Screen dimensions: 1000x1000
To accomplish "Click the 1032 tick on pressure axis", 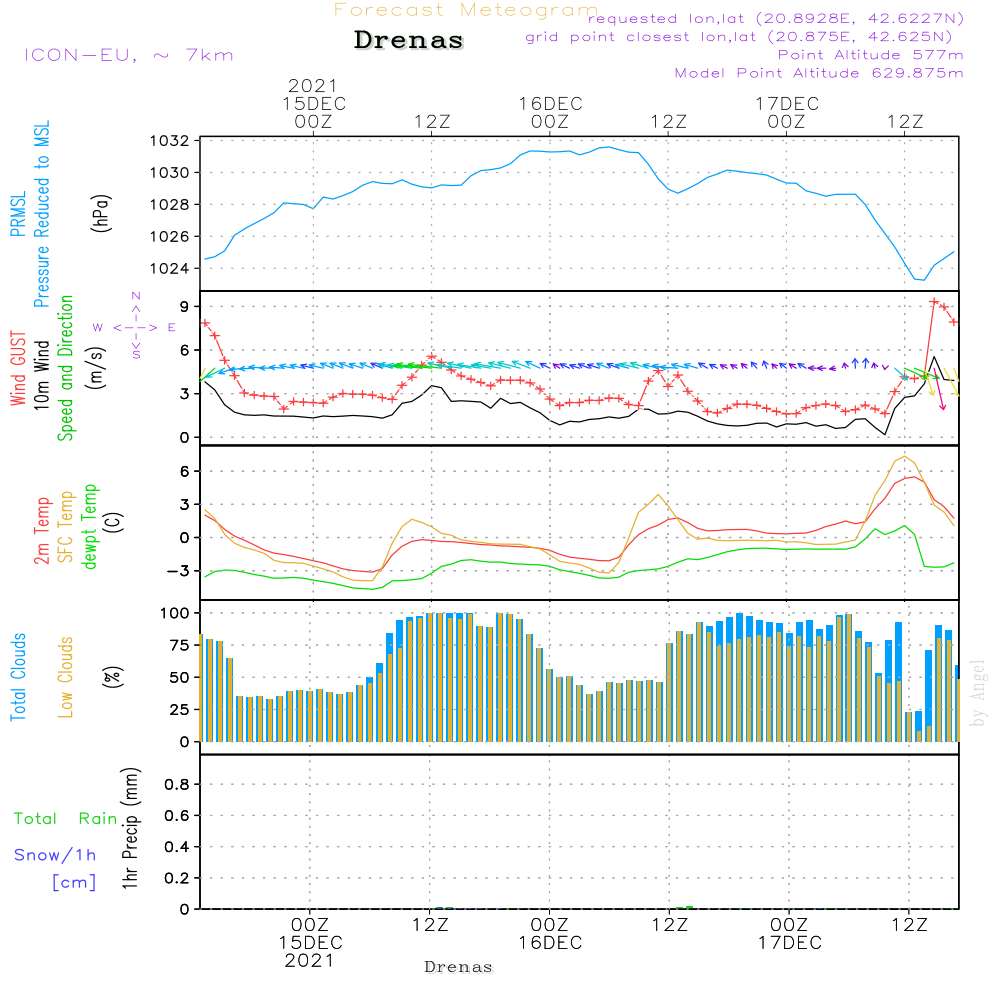I will click(x=173, y=141).
